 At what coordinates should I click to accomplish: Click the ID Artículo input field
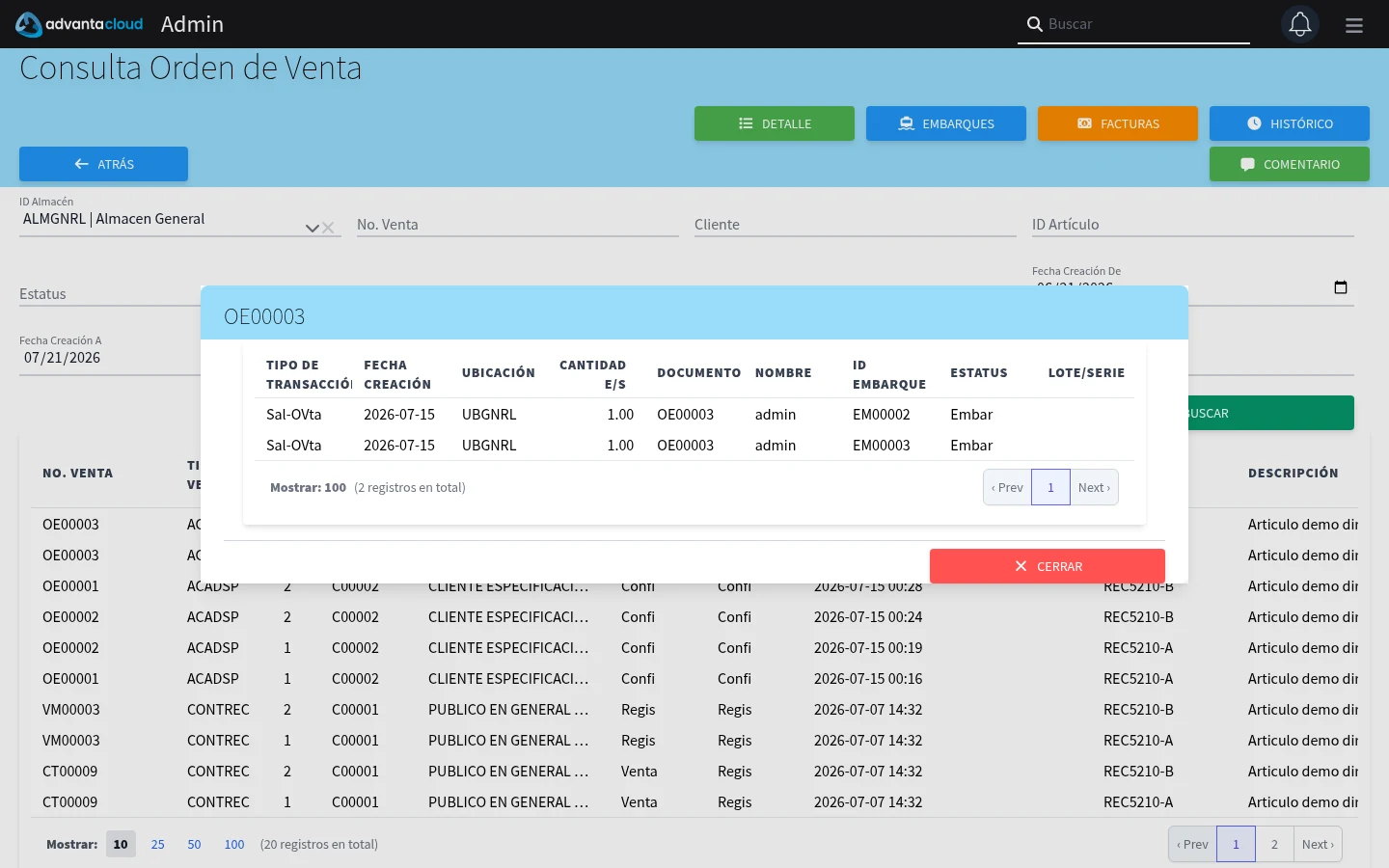[x=1193, y=224]
